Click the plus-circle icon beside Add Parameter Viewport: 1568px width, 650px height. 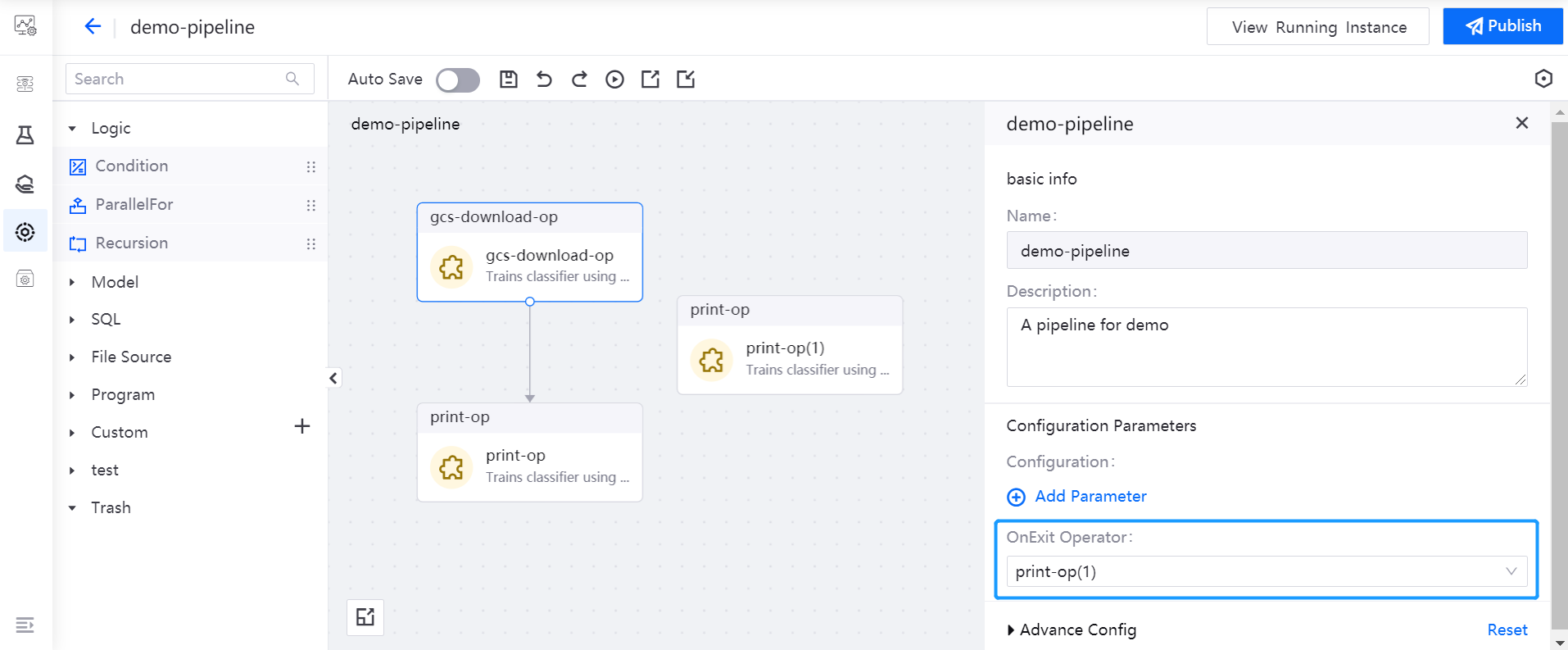[1016, 497]
